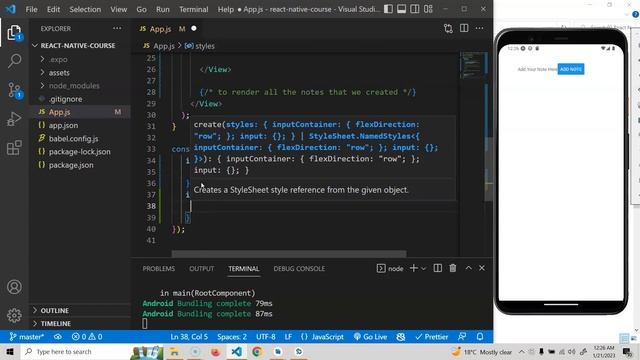Click the master branch status item
The width and height of the screenshot is (640, 360).
coord(27,337)
